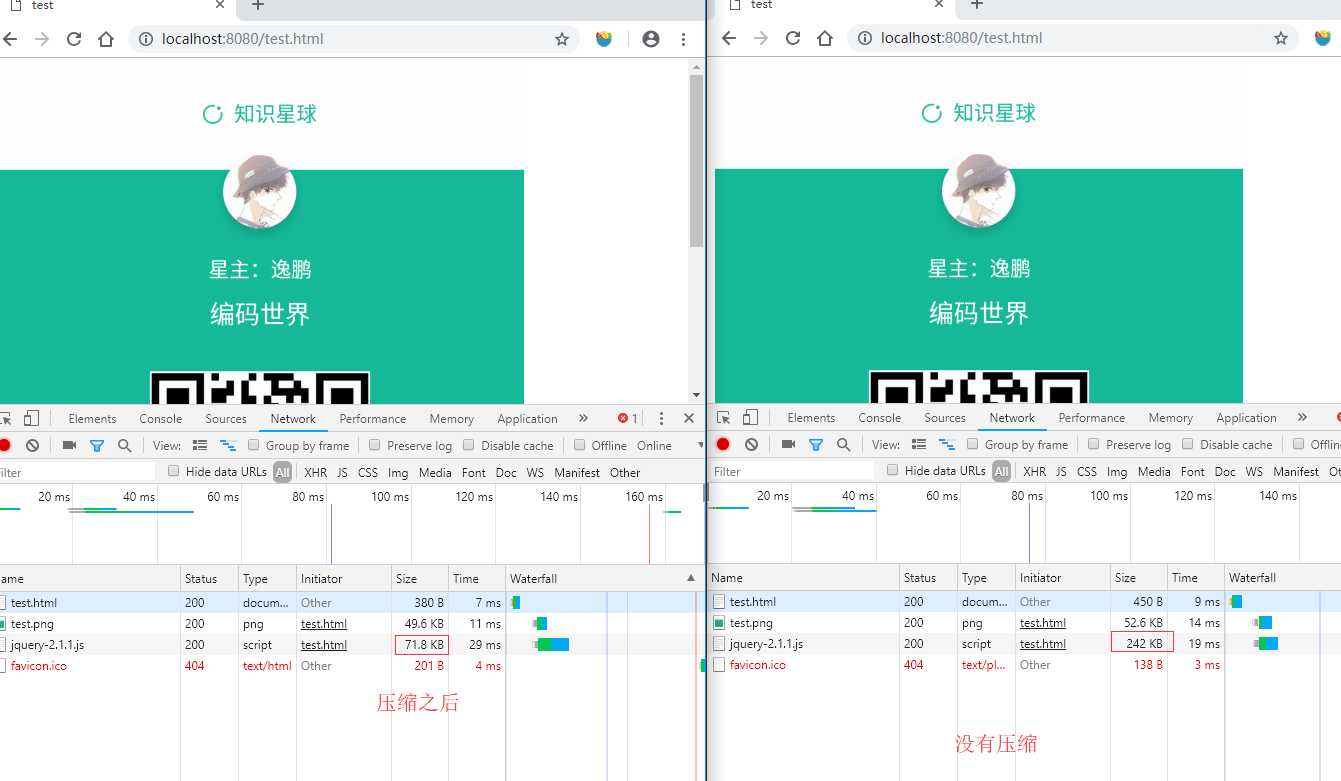
Task: Go back in right browser window
Action: pyautogui.click(x=729, y=38)
